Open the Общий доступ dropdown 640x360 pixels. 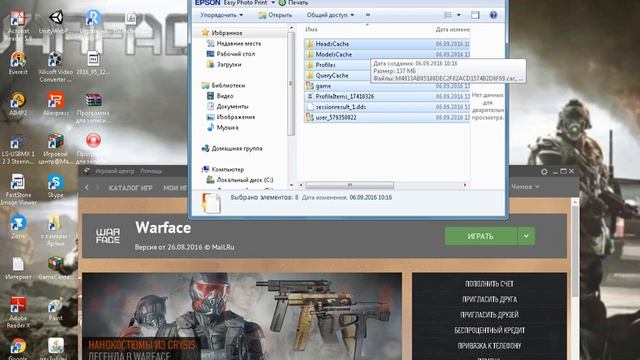tap(330, 15)
